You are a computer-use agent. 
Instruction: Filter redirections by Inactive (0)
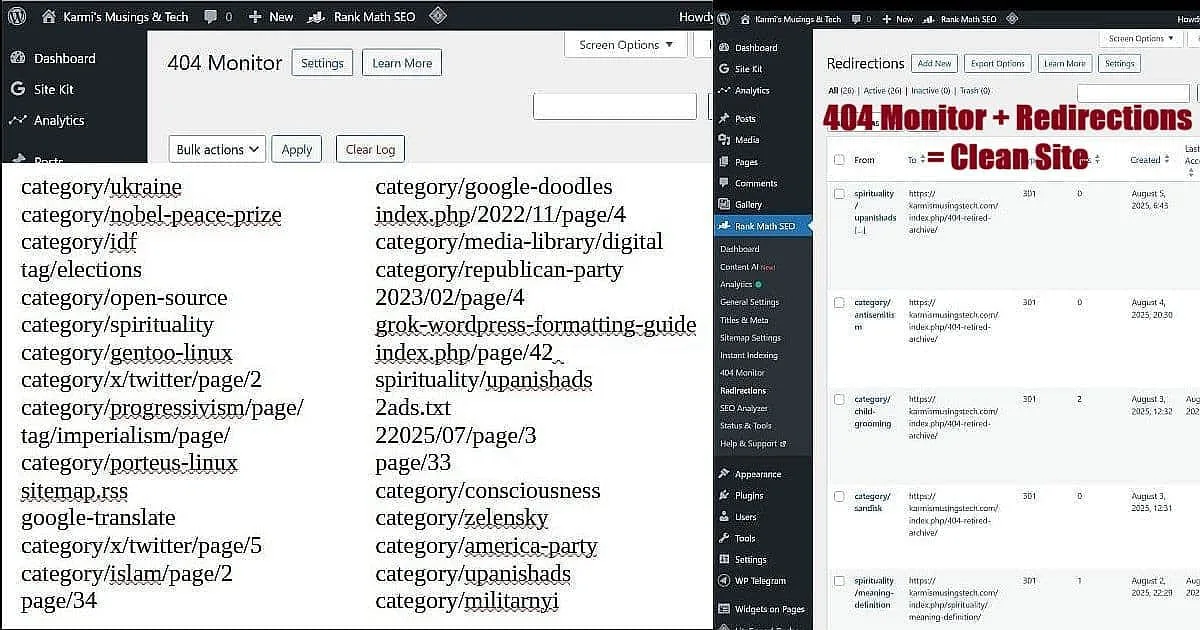click(932, 91)
